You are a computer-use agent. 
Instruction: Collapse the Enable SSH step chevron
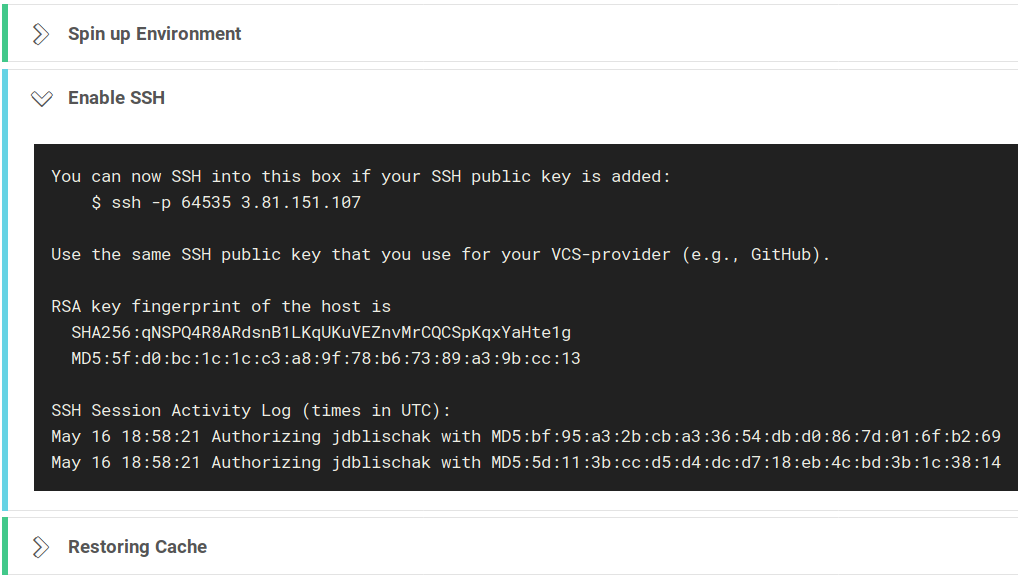42,99
